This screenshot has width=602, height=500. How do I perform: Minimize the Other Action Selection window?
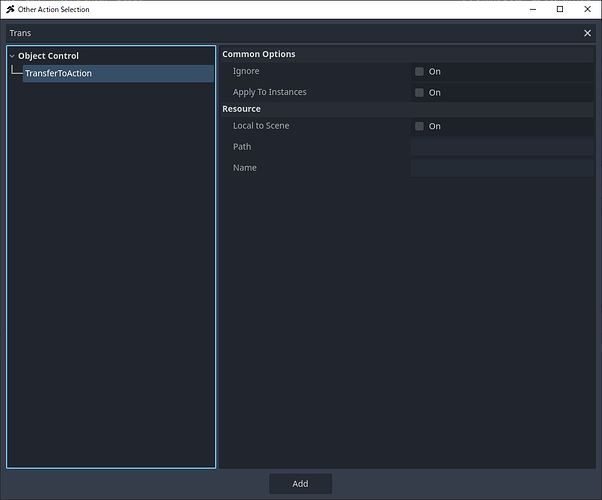point(531,9)
